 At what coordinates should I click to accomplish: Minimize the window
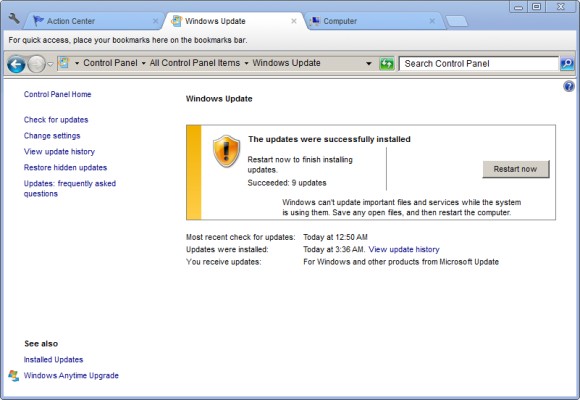tap(518, 7)
